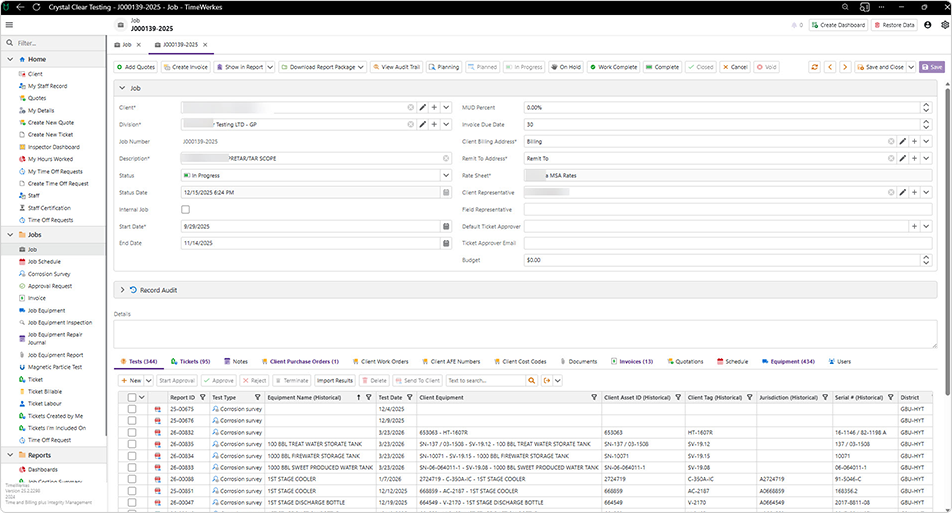Clear the Division field value

tap(411, 124)
